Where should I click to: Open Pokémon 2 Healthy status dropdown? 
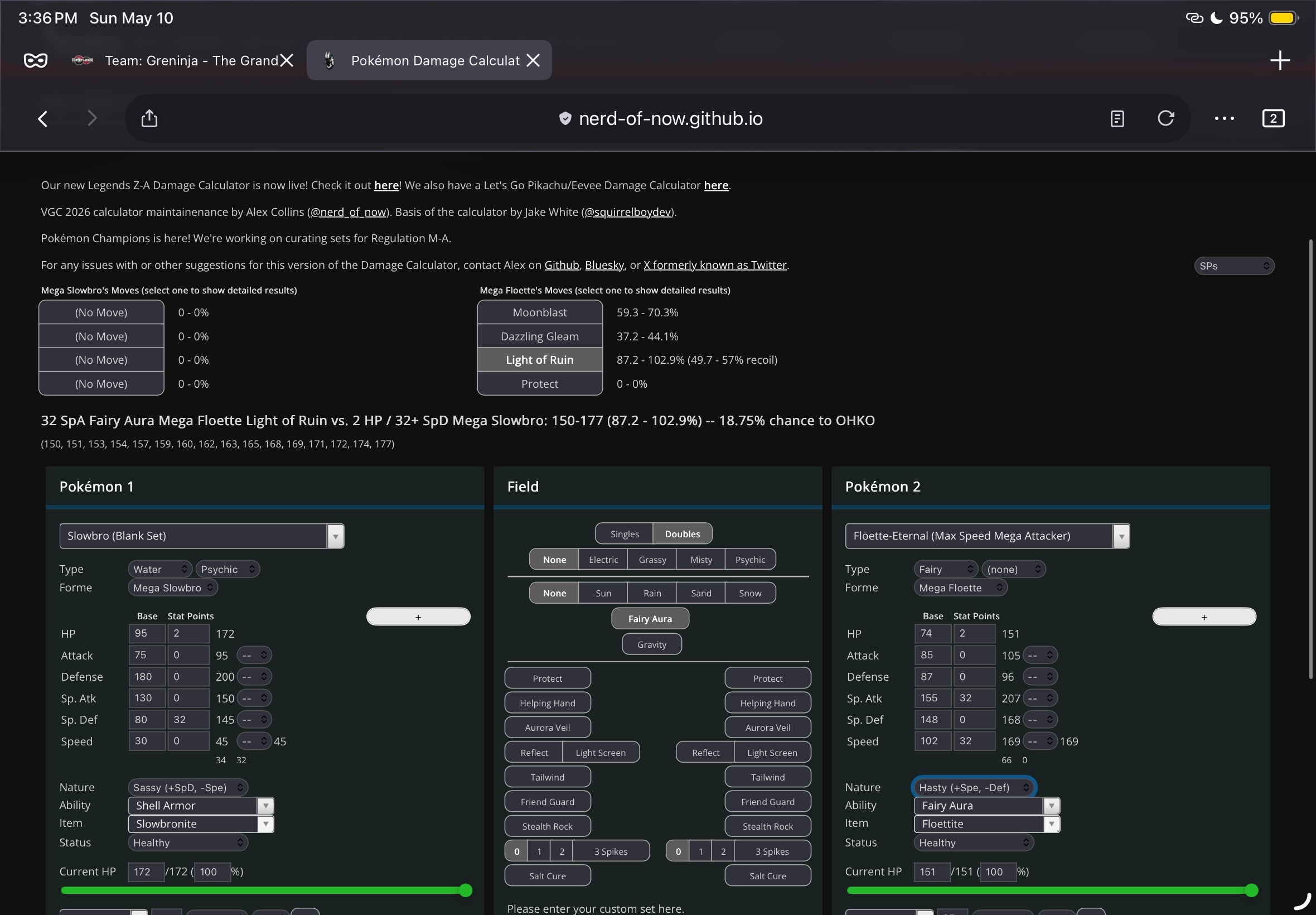(974, 843)
